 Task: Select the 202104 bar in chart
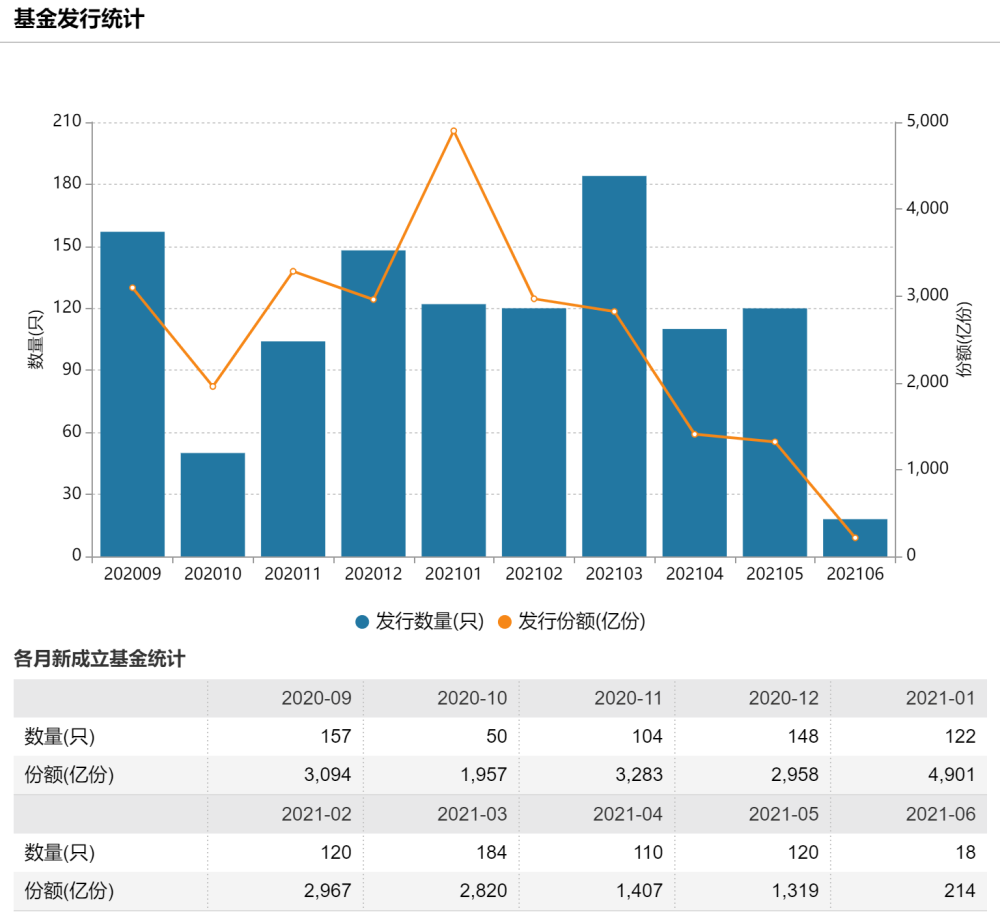(x=695, y=443)
